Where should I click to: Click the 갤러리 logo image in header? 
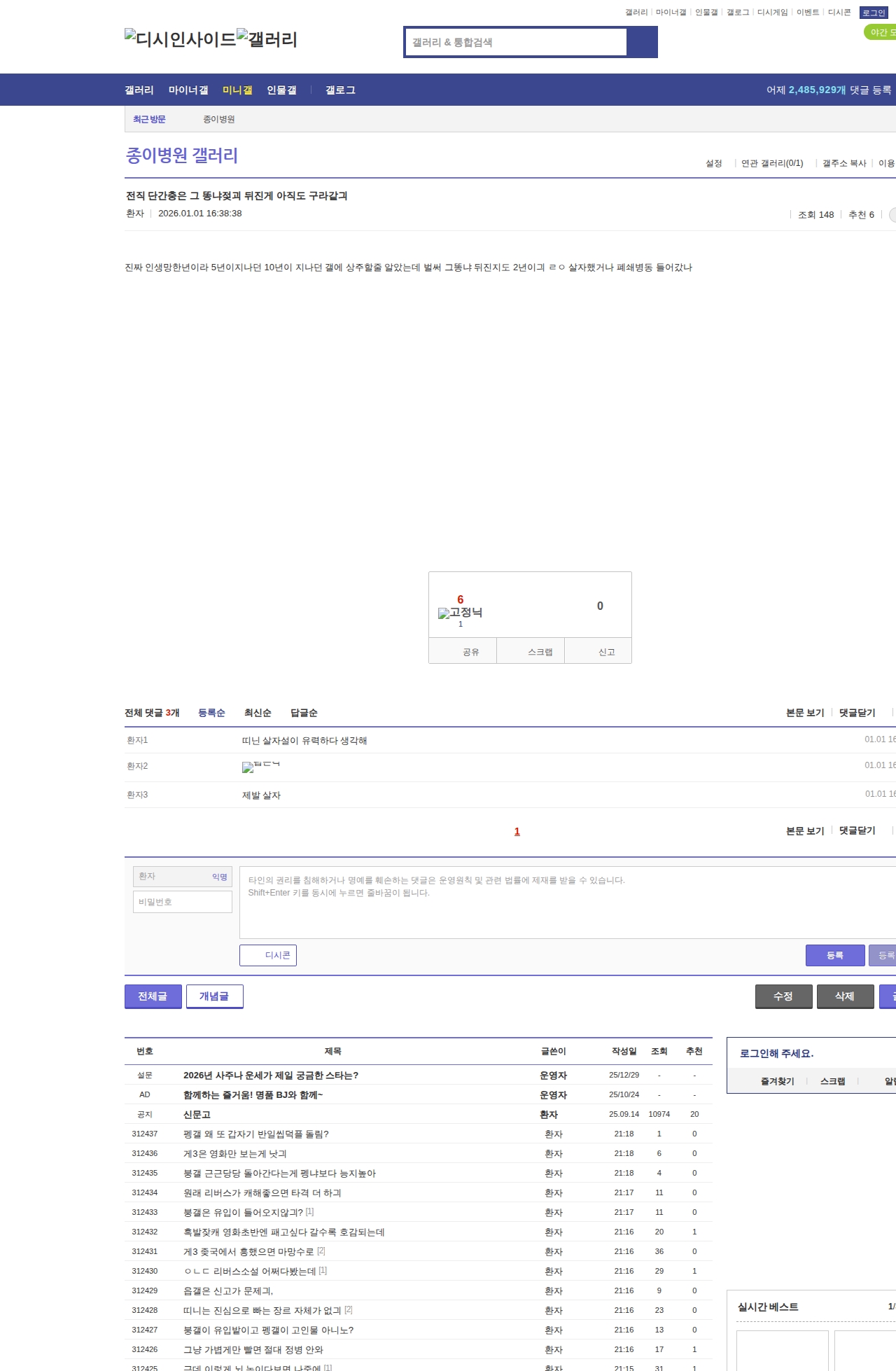pos(267,39)
